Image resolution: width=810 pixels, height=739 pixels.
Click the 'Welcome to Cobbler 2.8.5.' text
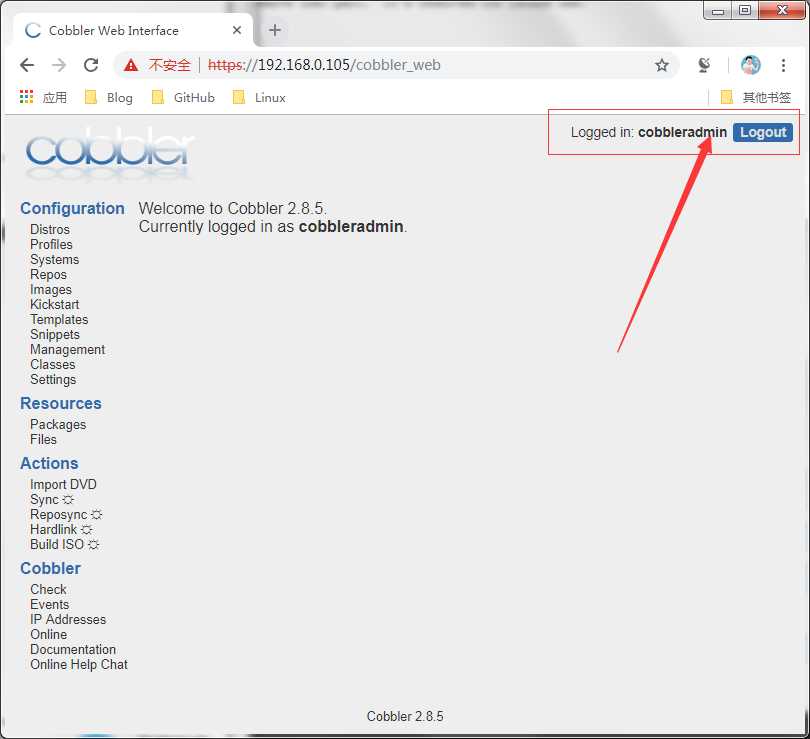pyautogui.click(x=232, y=208)
